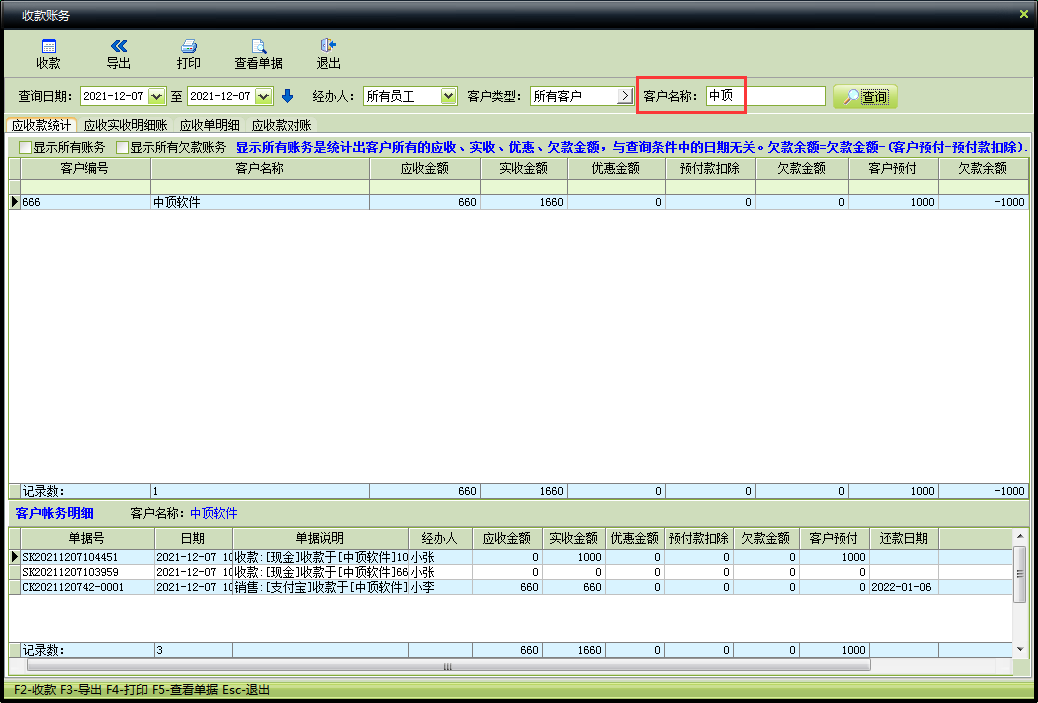The width and height of the screenshot is (1038, 703).
Task: Click the 日期 column header
Action: pos(193,539)
